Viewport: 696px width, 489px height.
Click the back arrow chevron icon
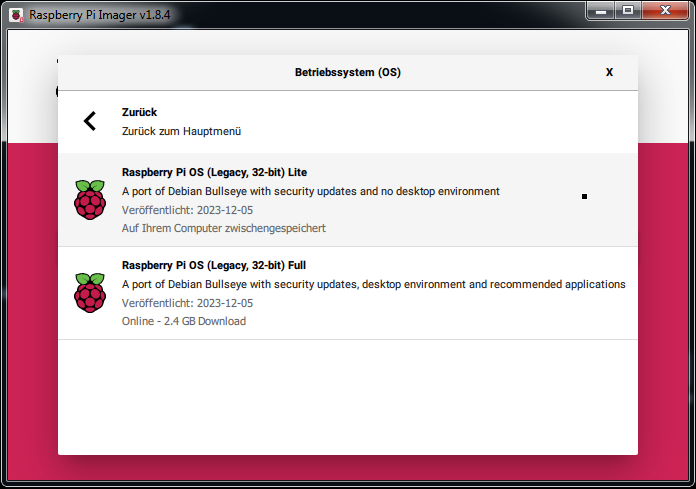point(90,122)
